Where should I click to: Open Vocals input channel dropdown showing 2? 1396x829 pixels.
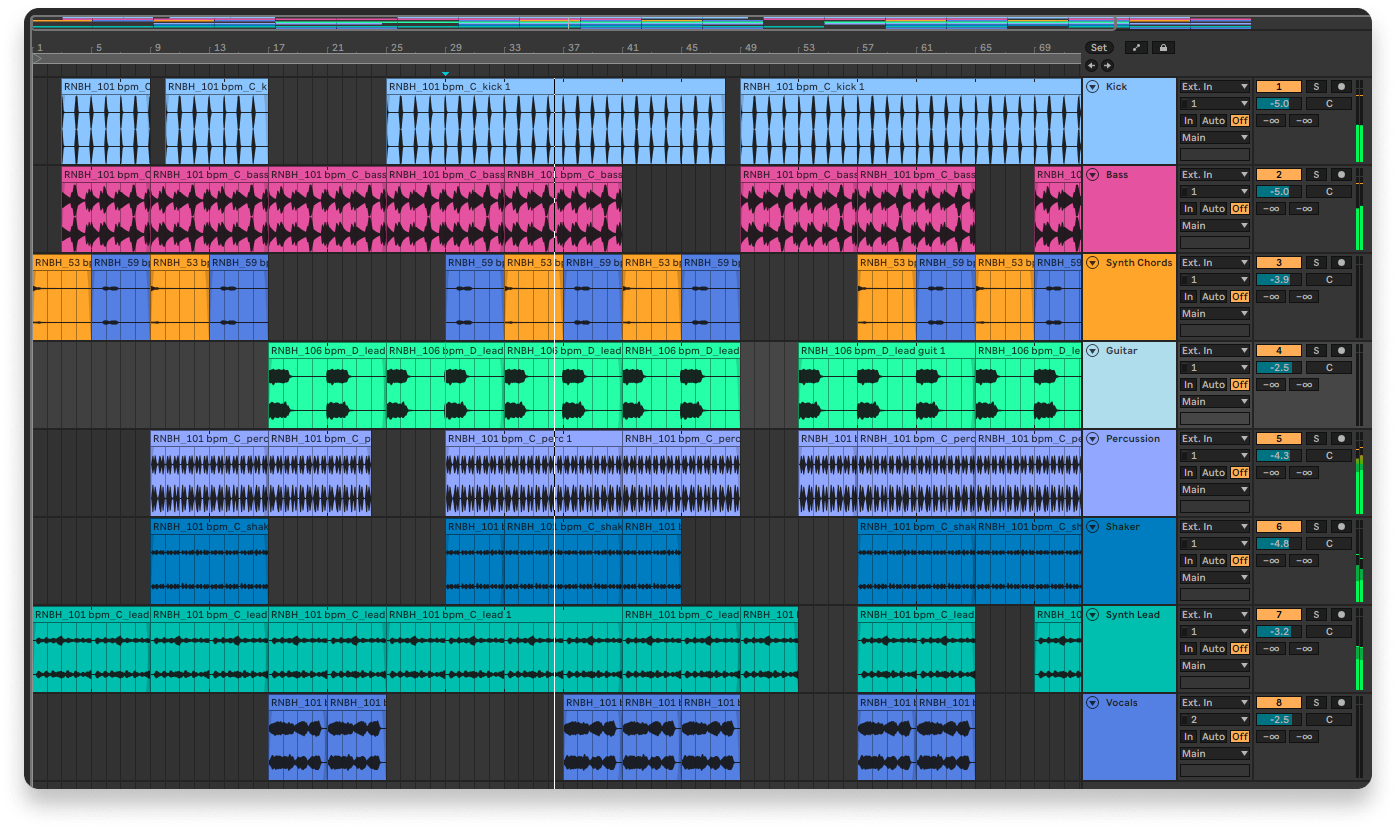(1215, 720)
